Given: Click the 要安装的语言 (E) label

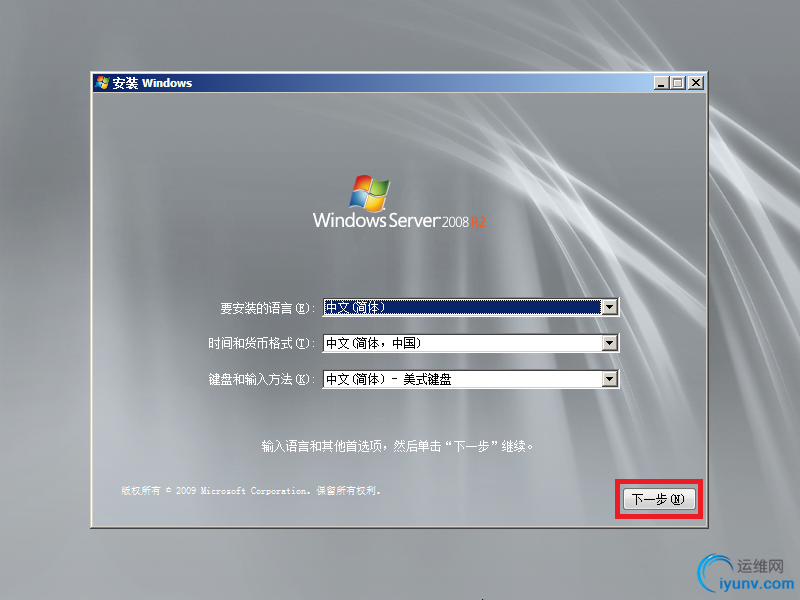Looking at the screenshot, I should click(x=268, y=308).
